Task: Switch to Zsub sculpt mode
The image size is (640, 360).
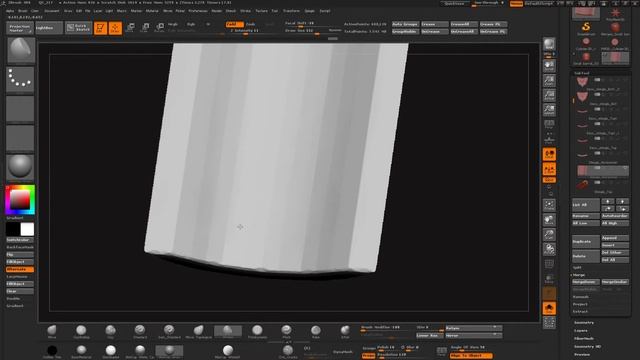Action: point(251,24)
